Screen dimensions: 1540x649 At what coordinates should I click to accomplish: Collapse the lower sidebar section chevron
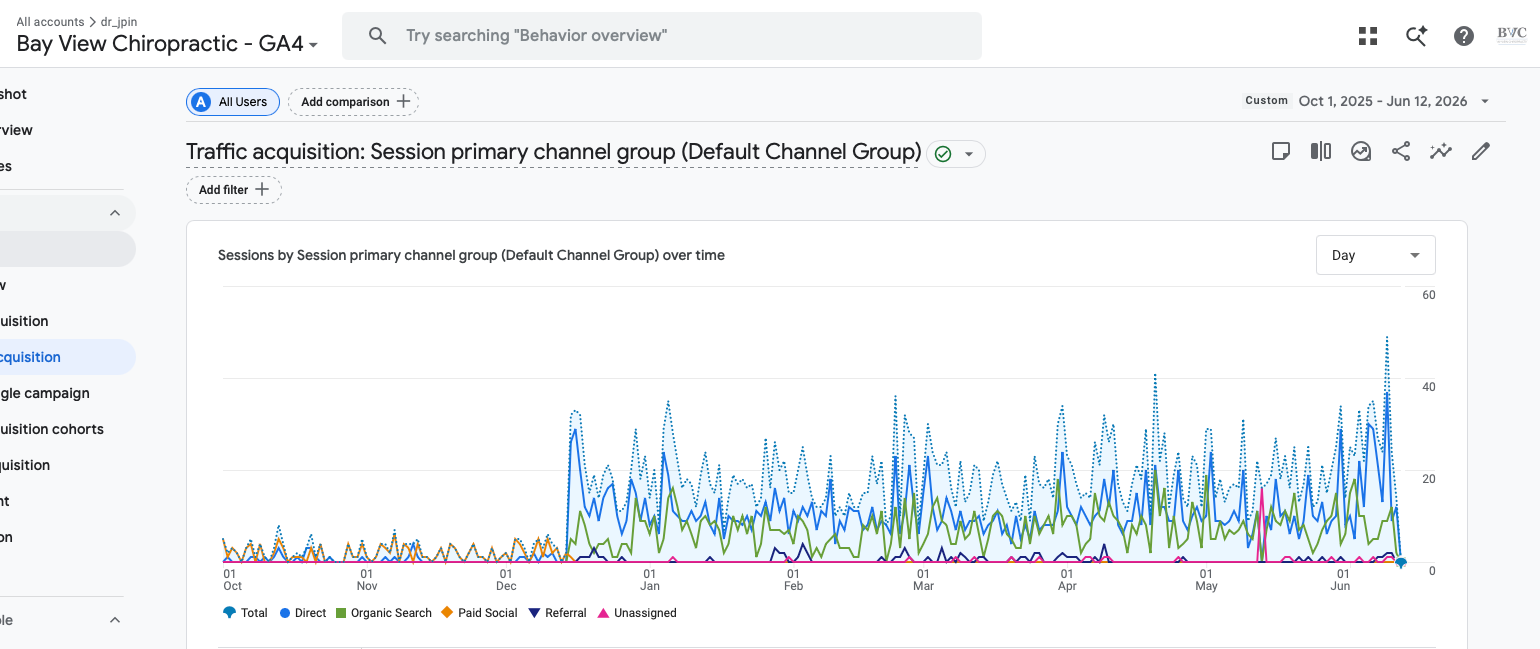pyautogui.click(x=115, y=620)
